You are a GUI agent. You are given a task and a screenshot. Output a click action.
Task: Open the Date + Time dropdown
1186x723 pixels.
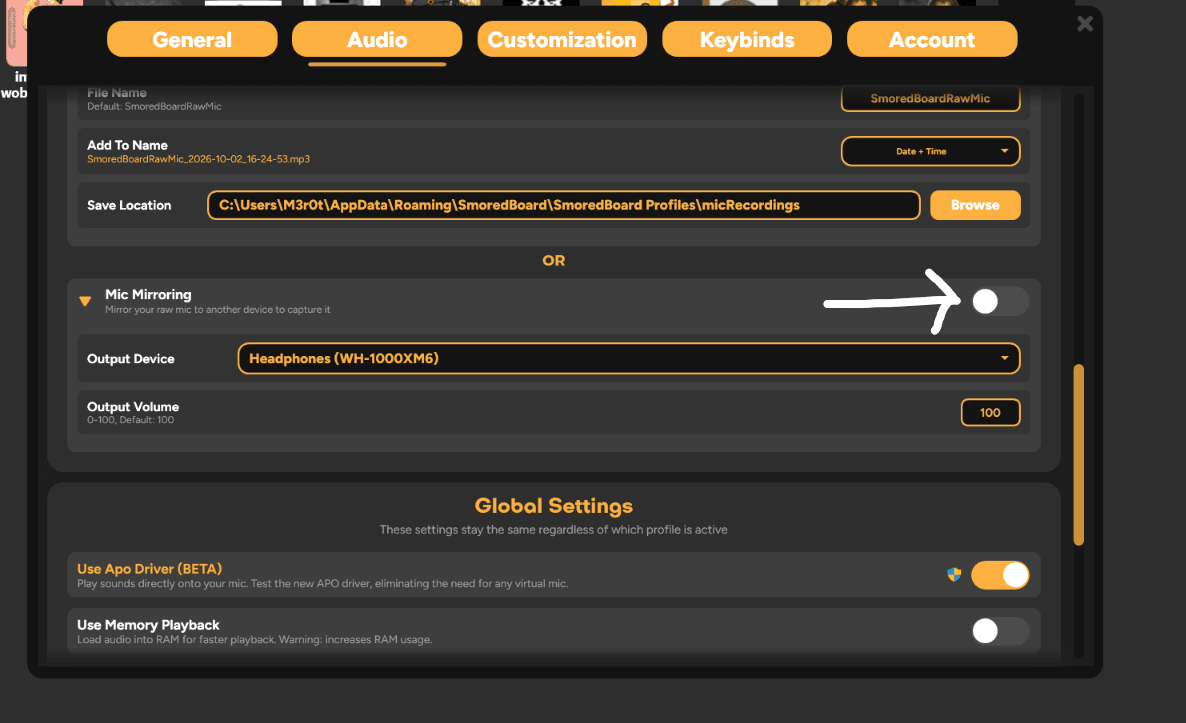[x=930, y=151]
